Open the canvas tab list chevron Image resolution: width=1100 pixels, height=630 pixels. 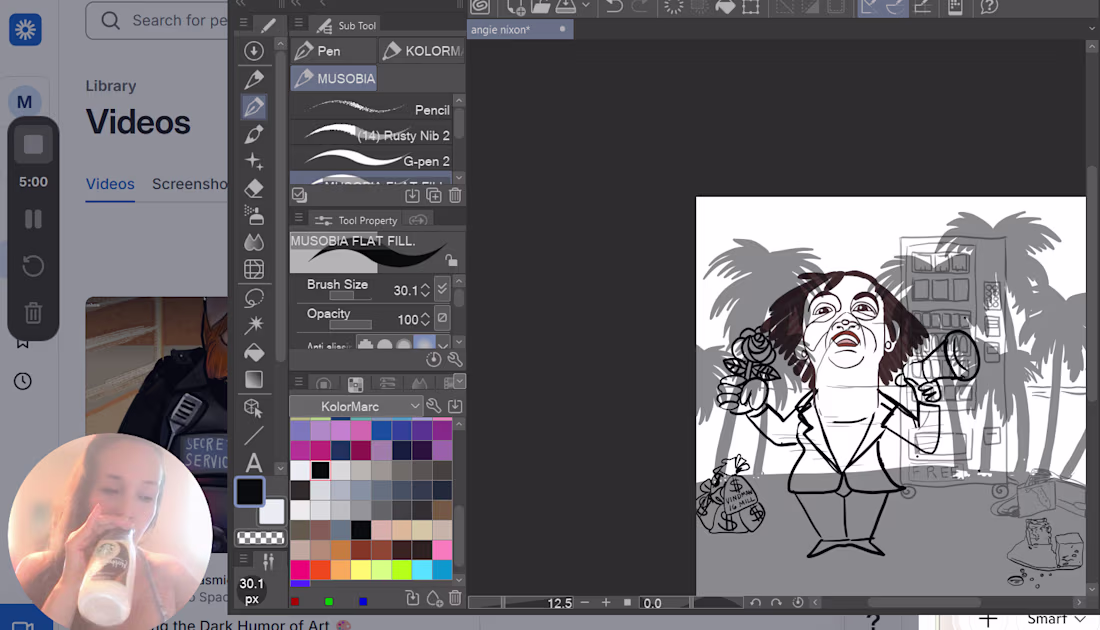[1092, 29]
